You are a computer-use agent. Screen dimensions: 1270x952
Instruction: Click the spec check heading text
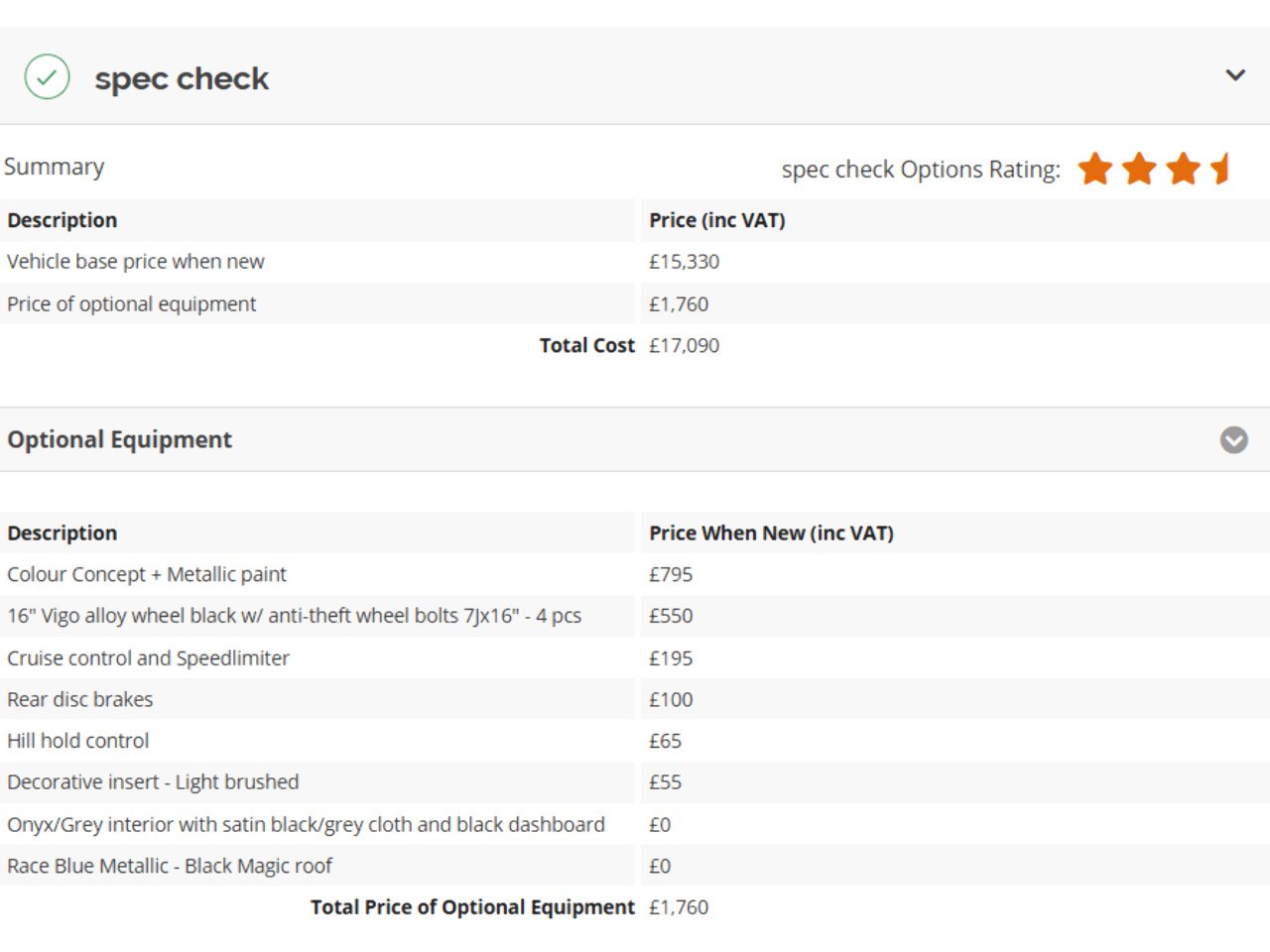(182, 78)
